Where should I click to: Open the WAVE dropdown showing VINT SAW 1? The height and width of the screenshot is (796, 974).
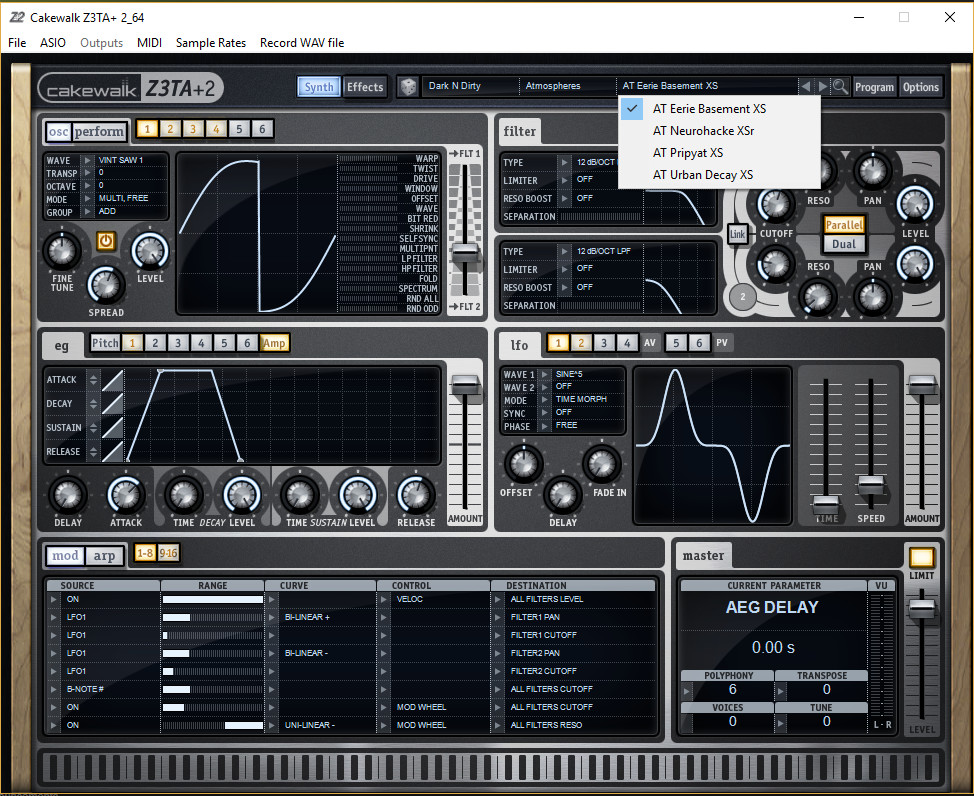click(120, 158)
